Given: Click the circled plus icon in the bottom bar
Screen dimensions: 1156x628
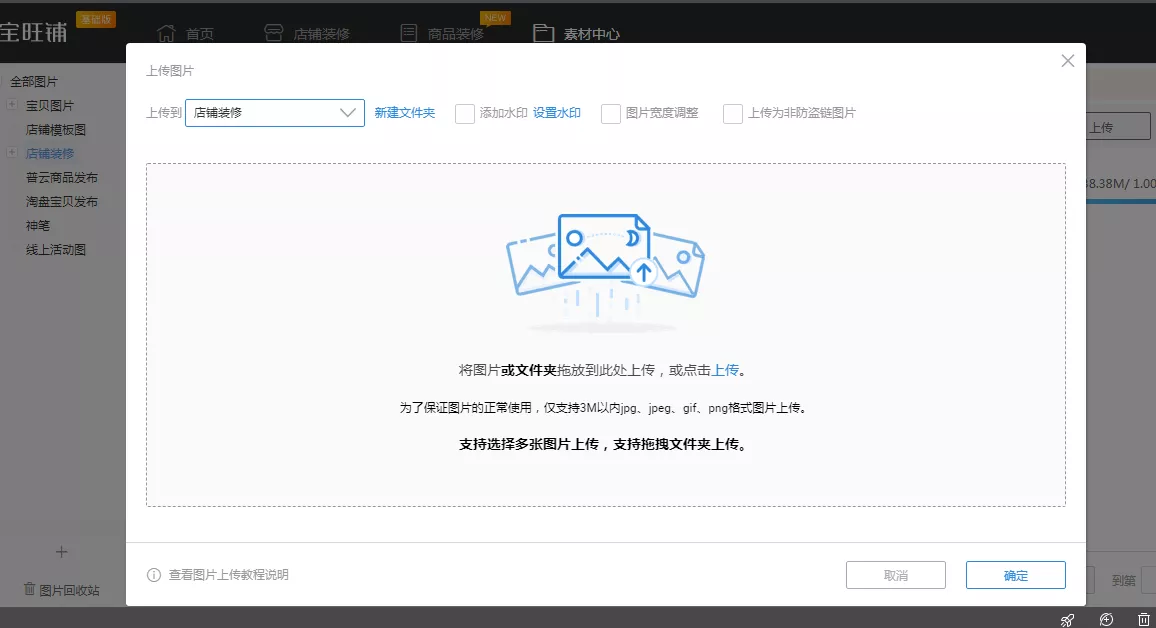Looking at the screenshot, I should tap(1106, 620).
